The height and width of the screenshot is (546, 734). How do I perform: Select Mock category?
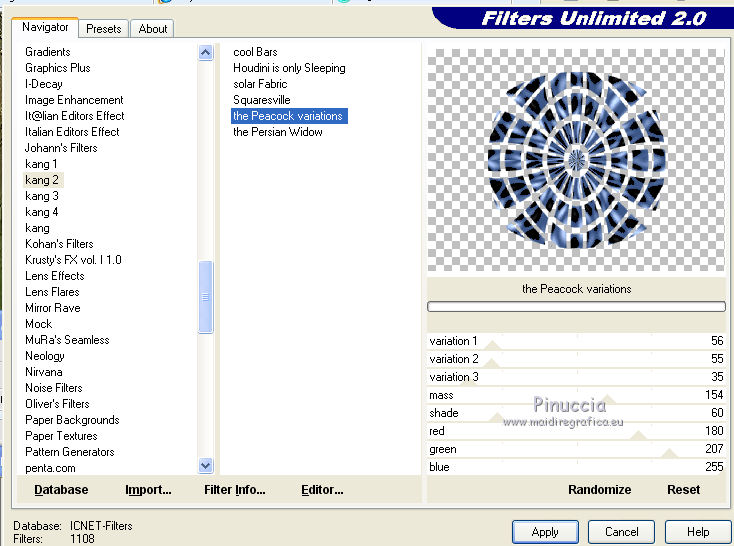tap(38, 324)
